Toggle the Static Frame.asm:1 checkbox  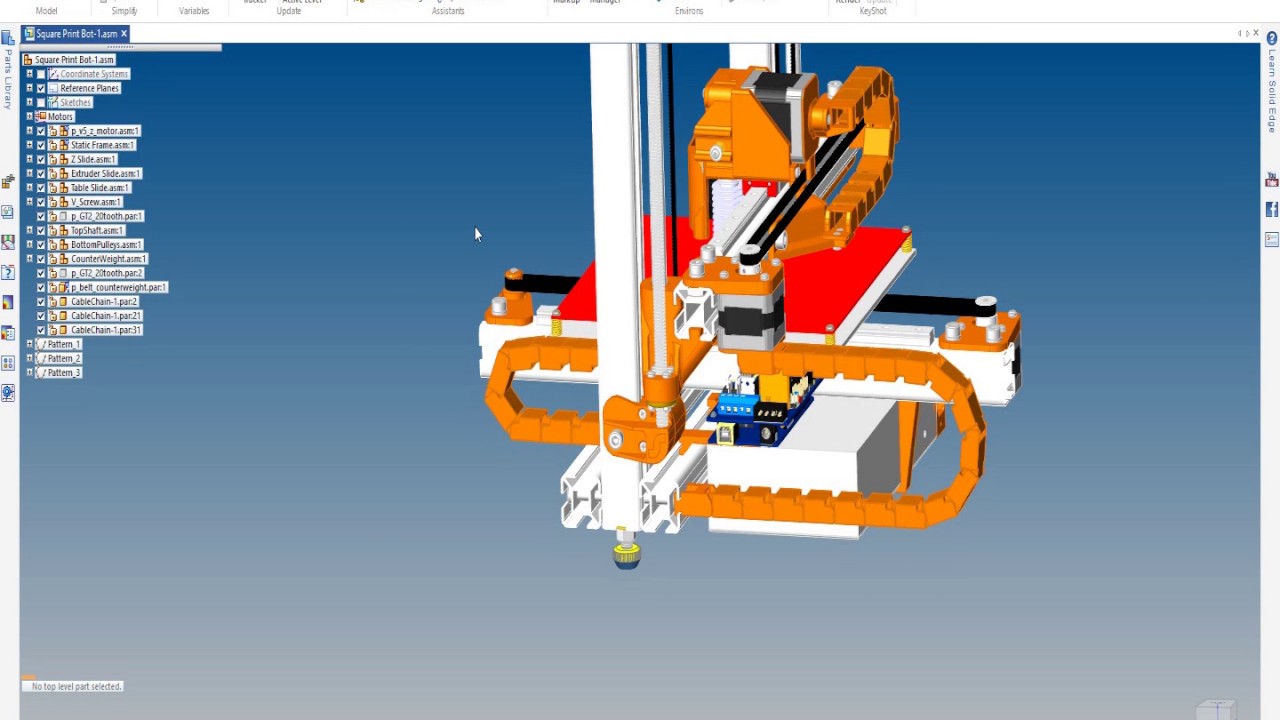pos(41,145)
